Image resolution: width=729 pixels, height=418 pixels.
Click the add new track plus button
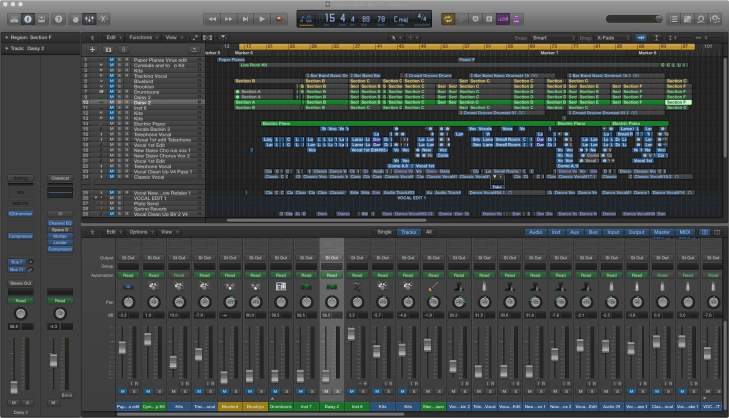pos(93,49)
